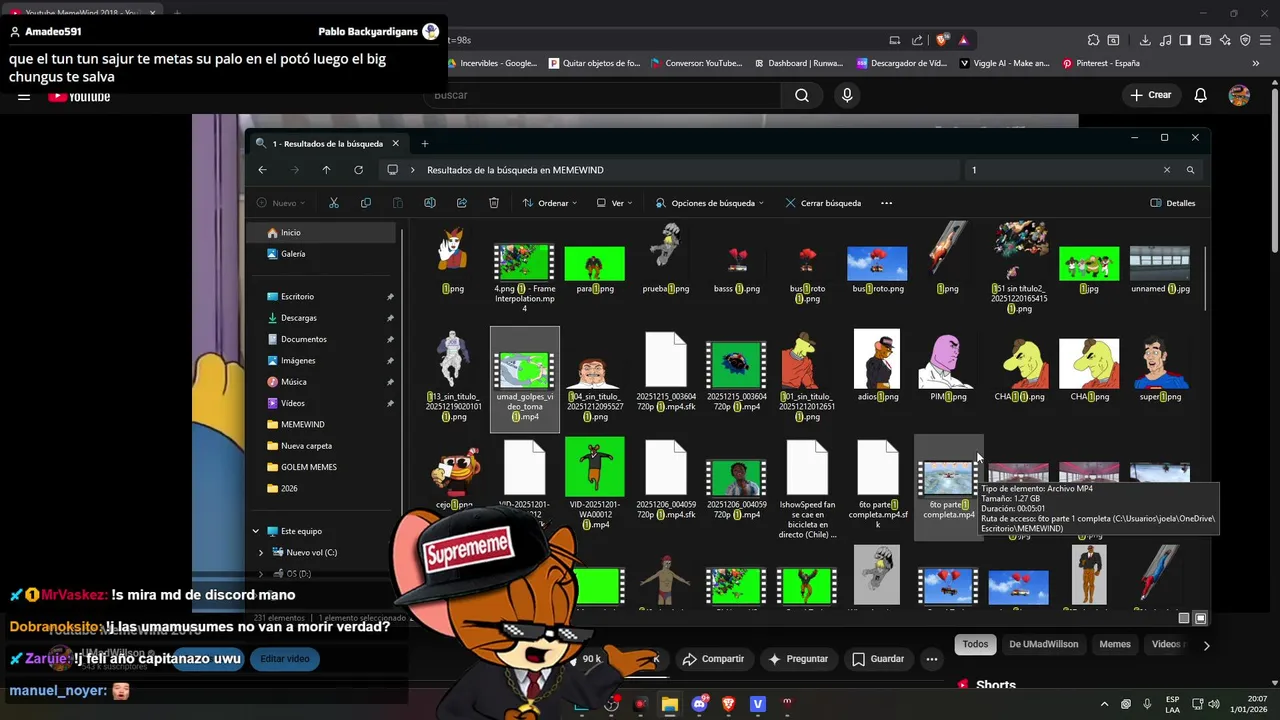Delete the selected file with trash icon
The image size is (1280, 720).
pos(494,203)
